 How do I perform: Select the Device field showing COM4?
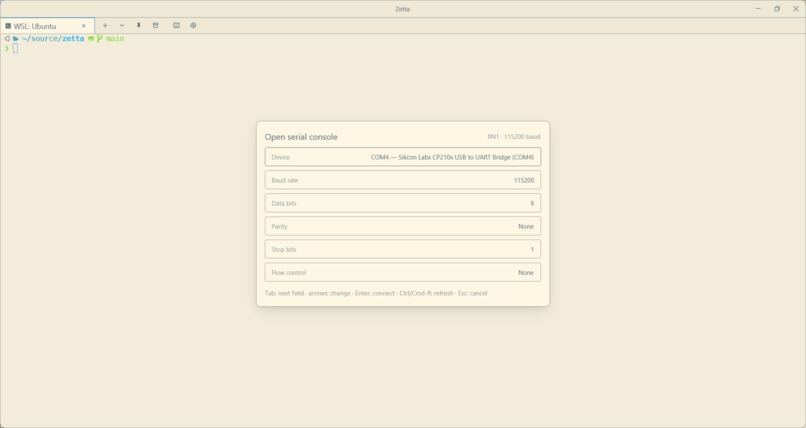click(402, 157)
